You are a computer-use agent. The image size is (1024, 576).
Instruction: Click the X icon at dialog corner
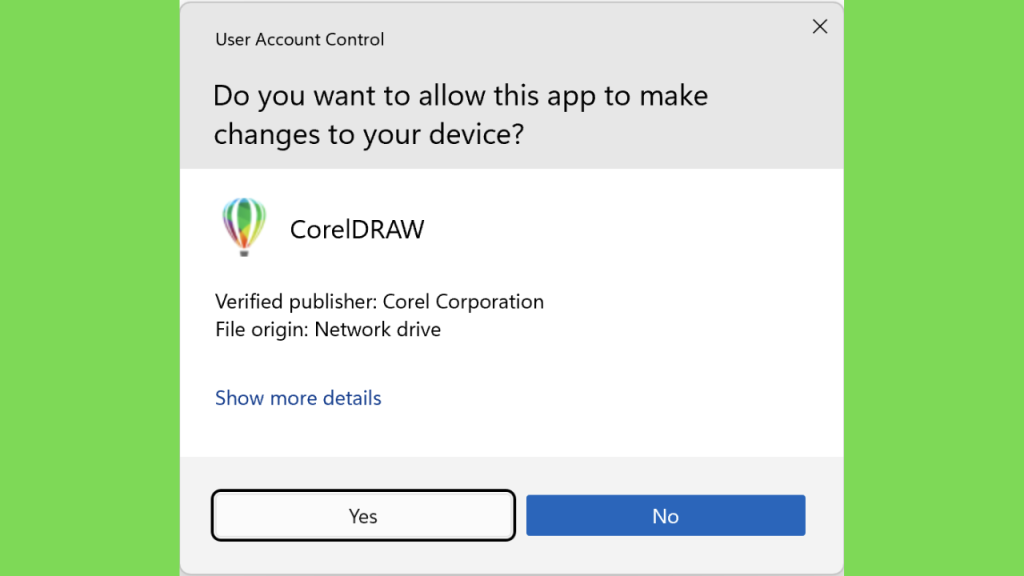pyautogui.click(x=820, y=26)
